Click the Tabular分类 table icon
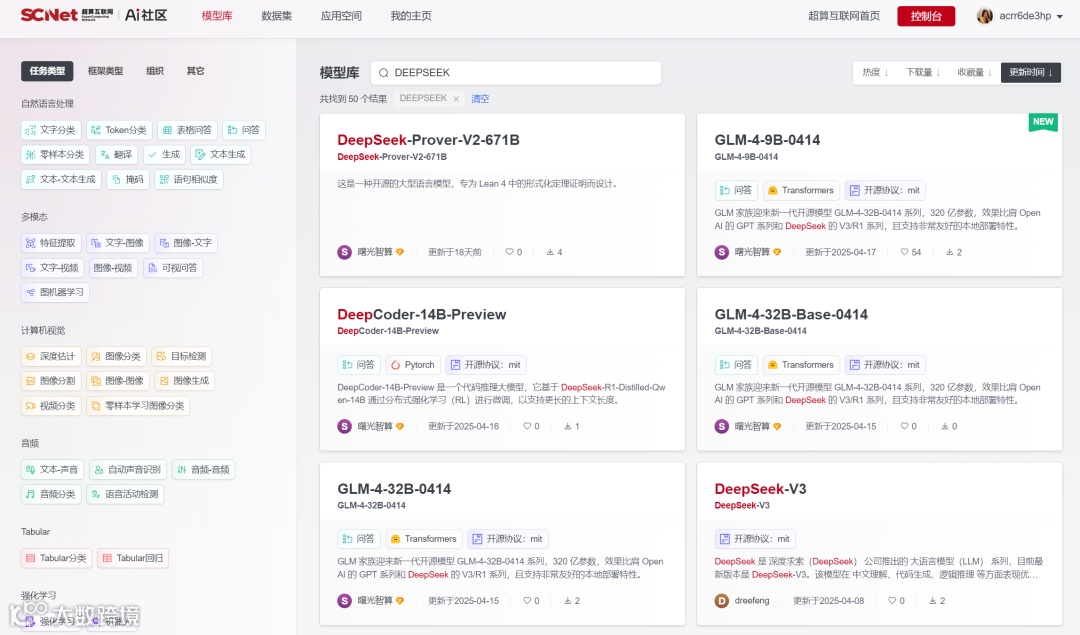The width and height of the screenshot is (1080, 635). click(30, 559)
